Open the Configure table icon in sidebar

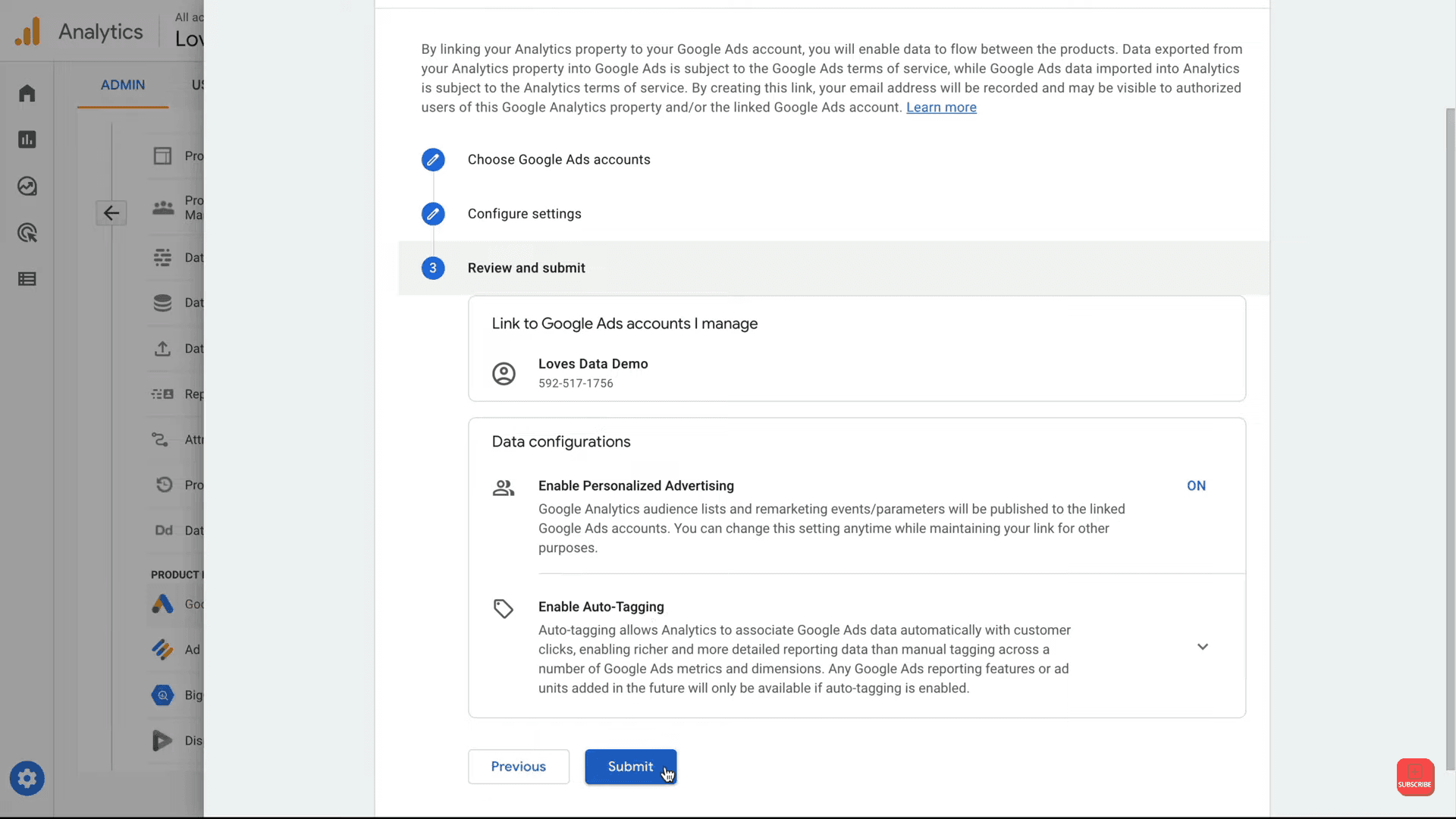(x=27, y=279)
